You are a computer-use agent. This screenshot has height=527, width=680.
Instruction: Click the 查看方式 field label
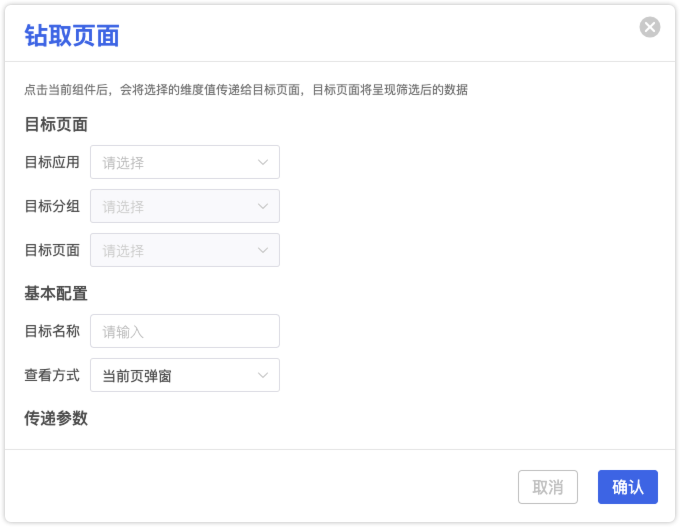click(x=52, y=375)
